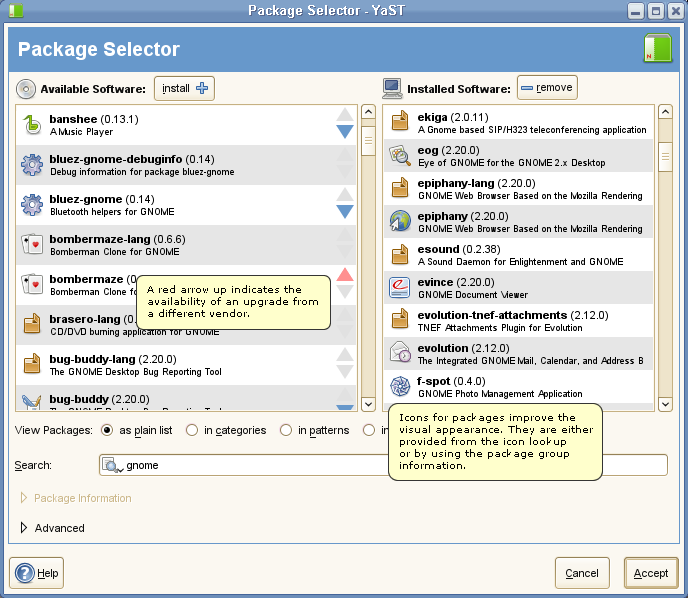This screenshot has width=688, height=598.
Task: Click the up arrow next to banshee
Action: [x=345, y=115]
